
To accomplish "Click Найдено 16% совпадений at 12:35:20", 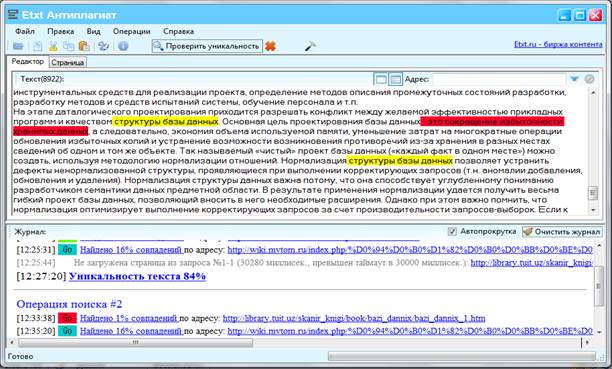I will pyautogui.click(x=131, y=331).
